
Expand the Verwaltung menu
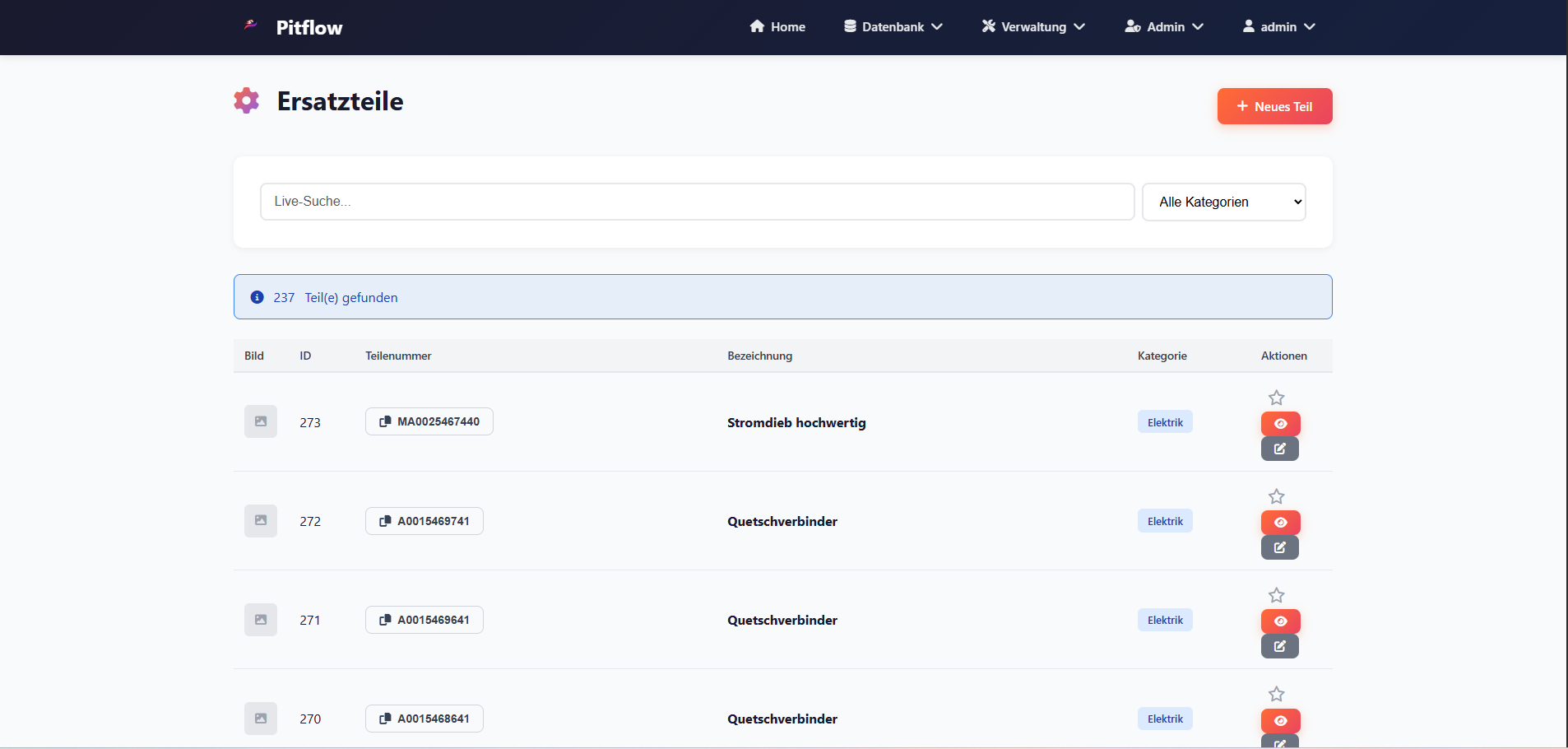(1032, 27)
